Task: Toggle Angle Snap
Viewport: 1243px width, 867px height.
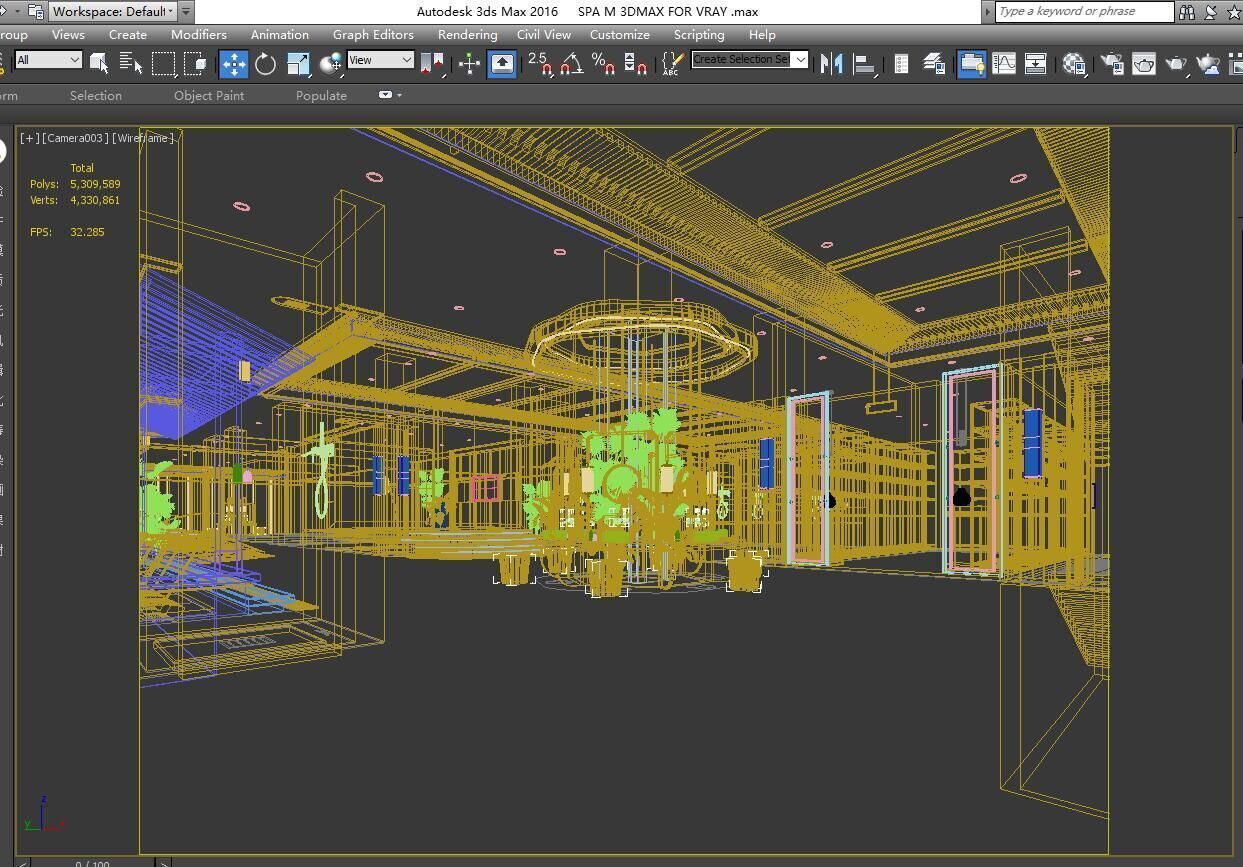Action: point(572,63)
